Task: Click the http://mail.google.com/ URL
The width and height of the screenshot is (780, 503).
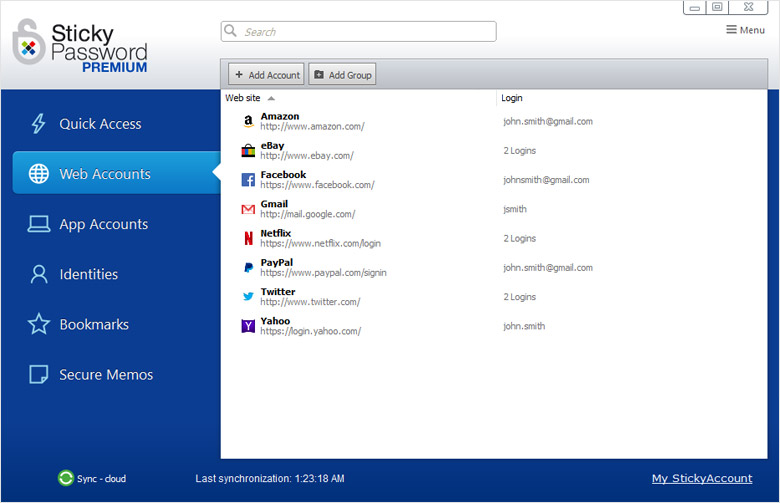Action: 308,214
